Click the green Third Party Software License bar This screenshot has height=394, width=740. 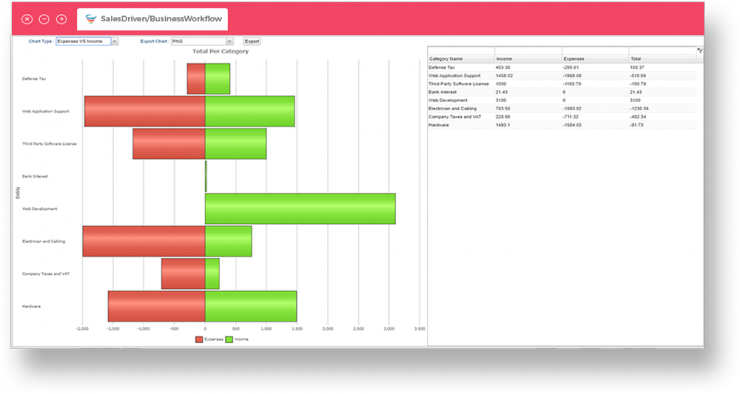pos(235,143)
